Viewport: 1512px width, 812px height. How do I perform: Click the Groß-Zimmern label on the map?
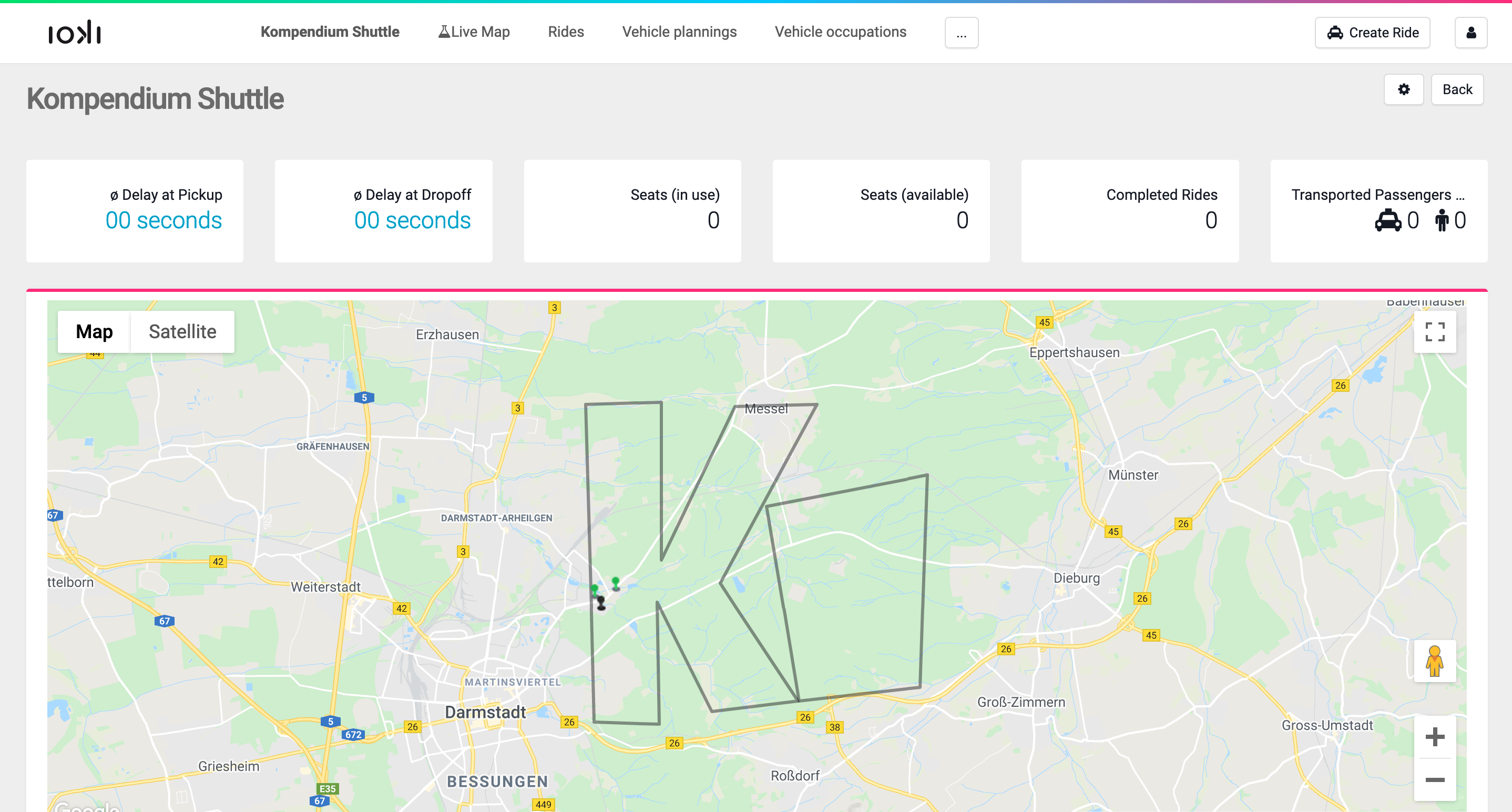[x=1021, y=702]
